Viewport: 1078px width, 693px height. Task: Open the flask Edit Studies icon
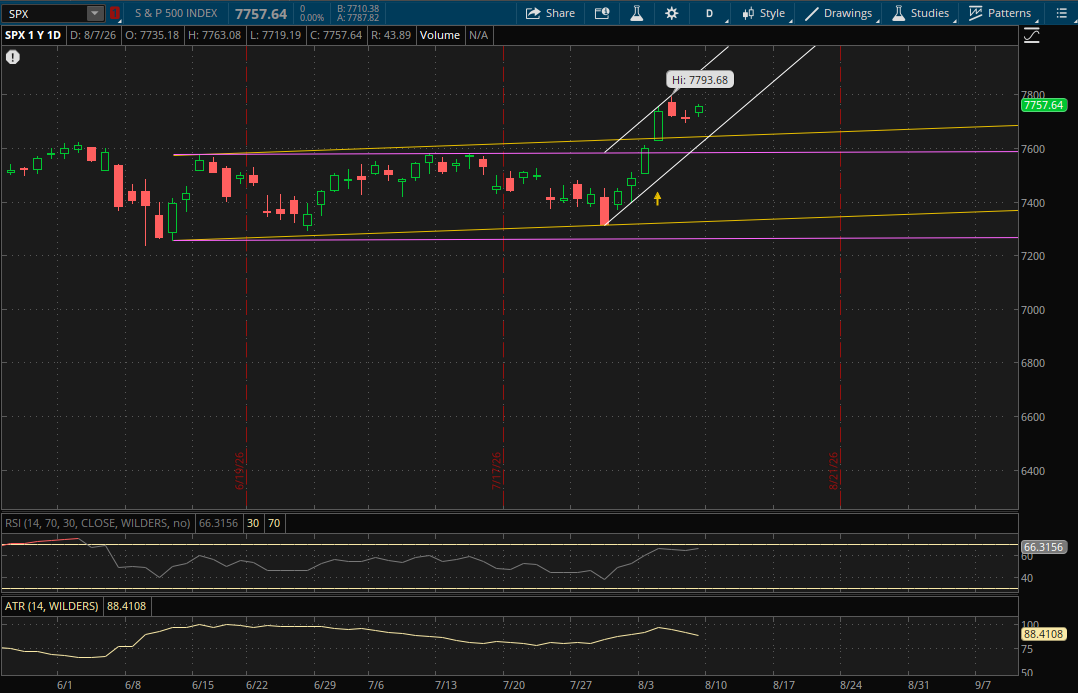coord(637,13)
